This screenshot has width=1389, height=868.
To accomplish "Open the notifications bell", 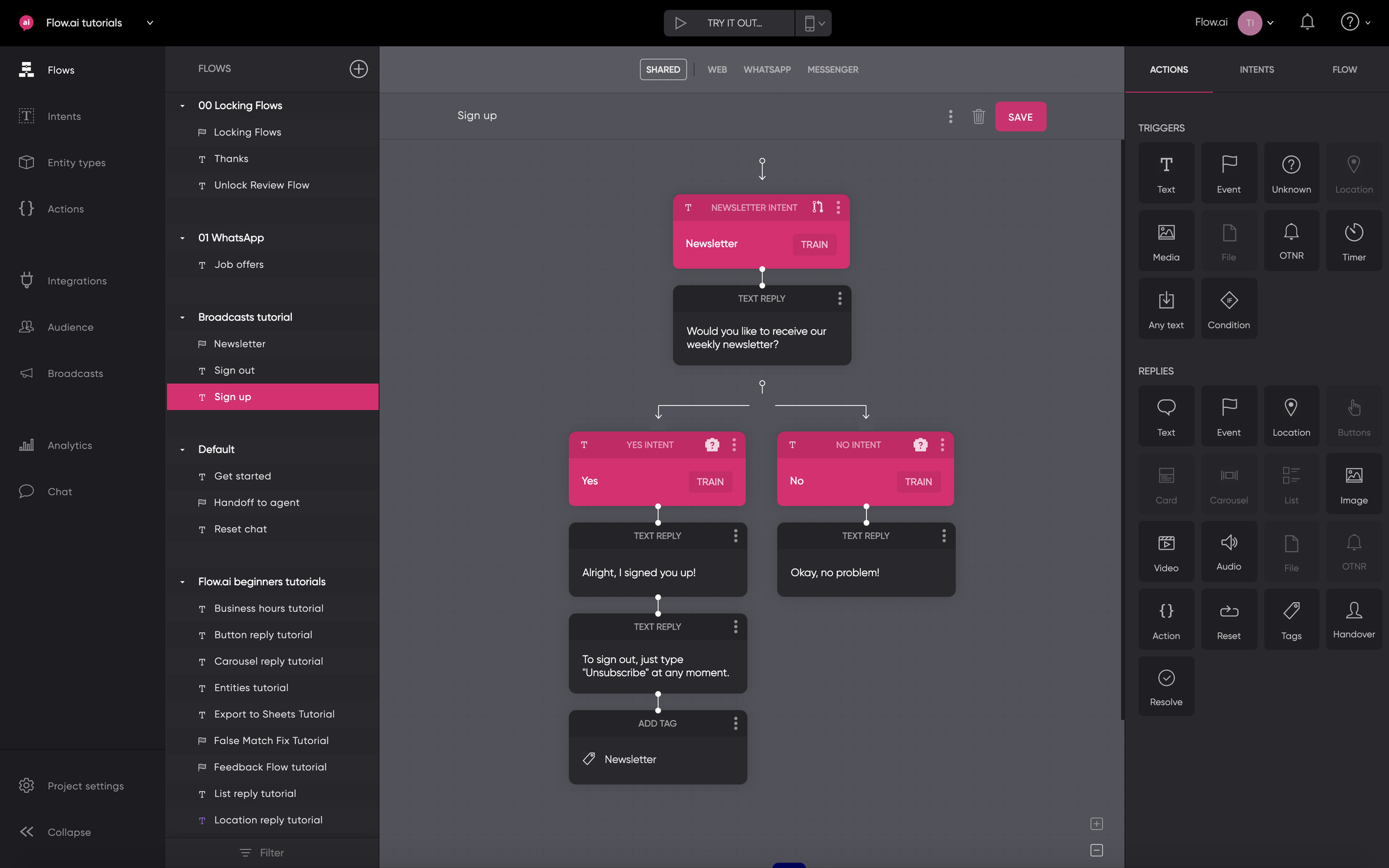I will click(1307, 23).
